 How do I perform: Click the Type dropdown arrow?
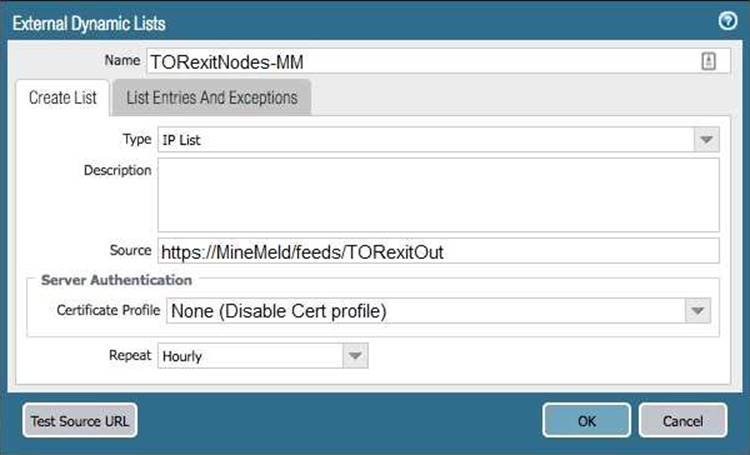[x=706, y=140]
